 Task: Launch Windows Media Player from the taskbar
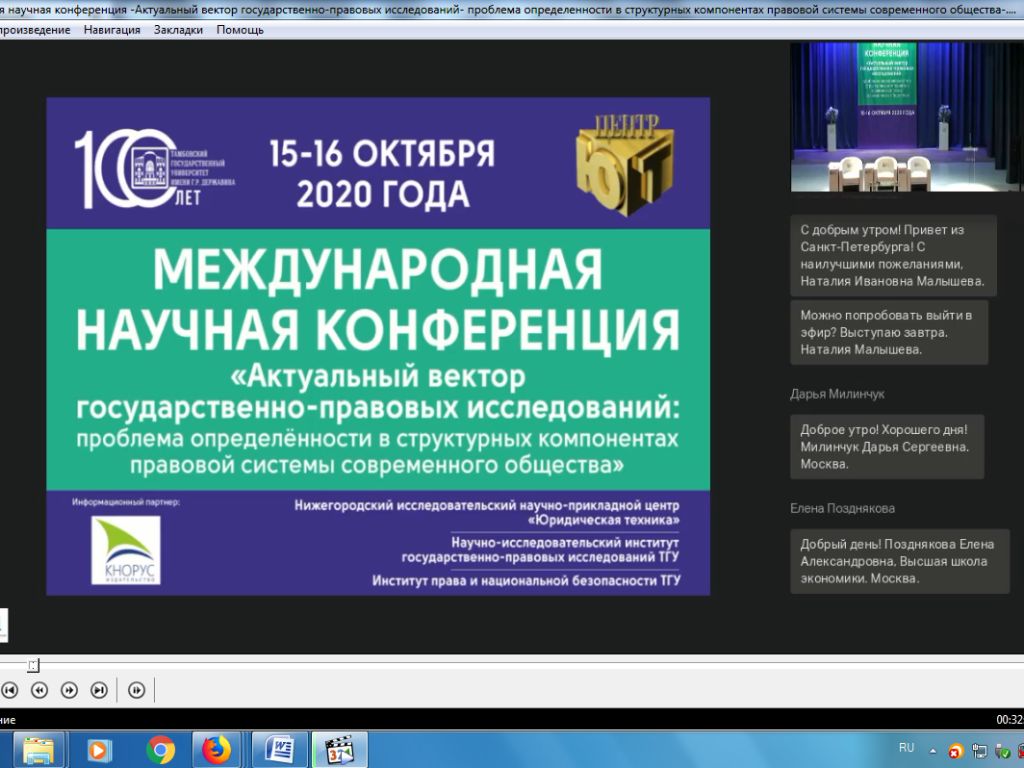(x=99, y=750)
